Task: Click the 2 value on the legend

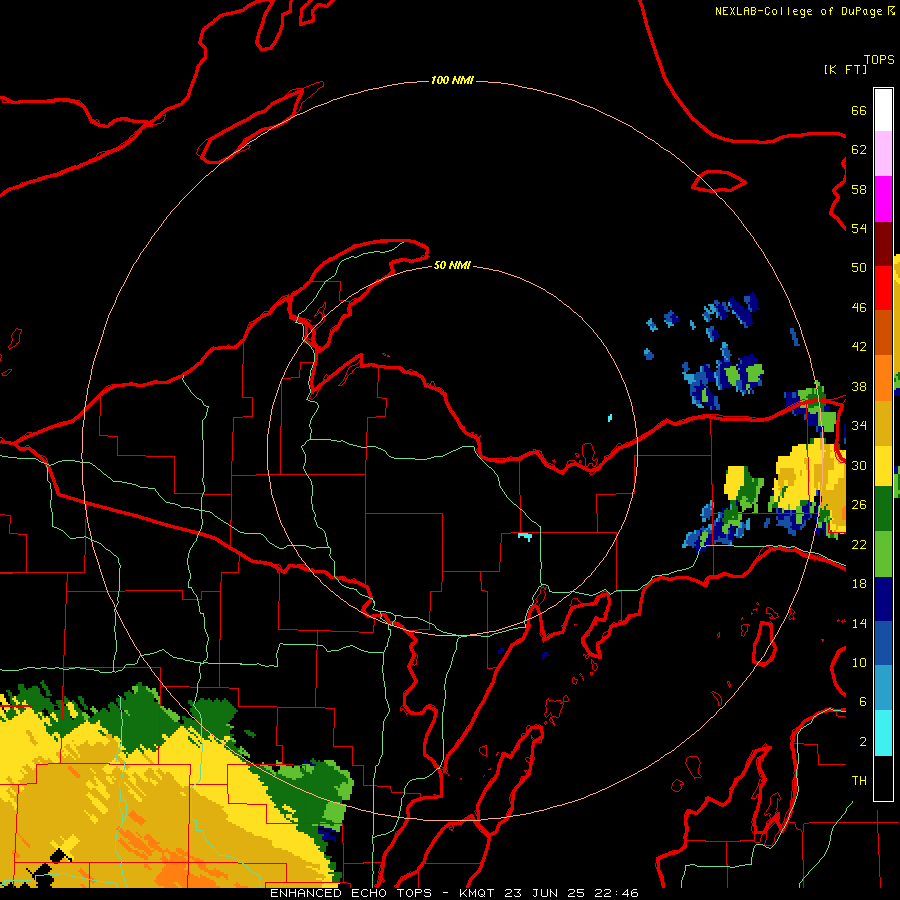Action: point(863,742)
